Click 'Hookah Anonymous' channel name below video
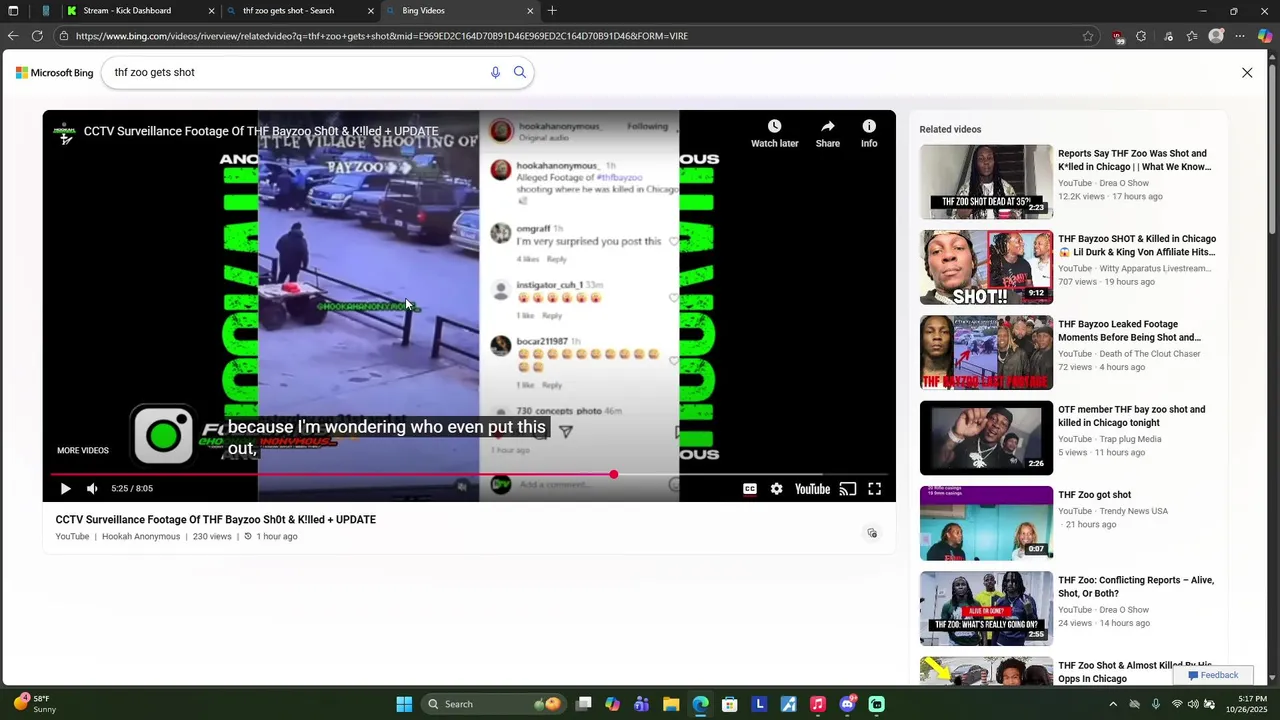 [141, 537]
